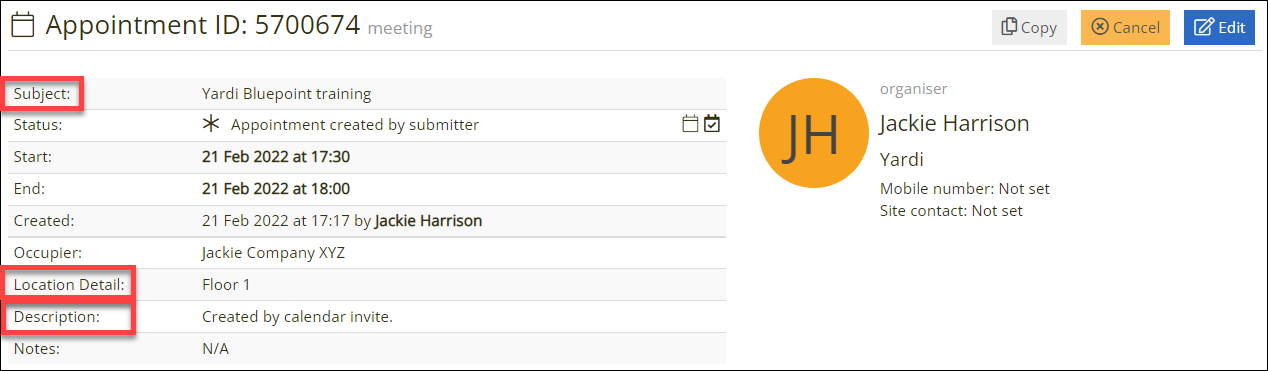Click the End date 21 Feb 2022 at 18:00
The image size is (1268, 371).
276,188
